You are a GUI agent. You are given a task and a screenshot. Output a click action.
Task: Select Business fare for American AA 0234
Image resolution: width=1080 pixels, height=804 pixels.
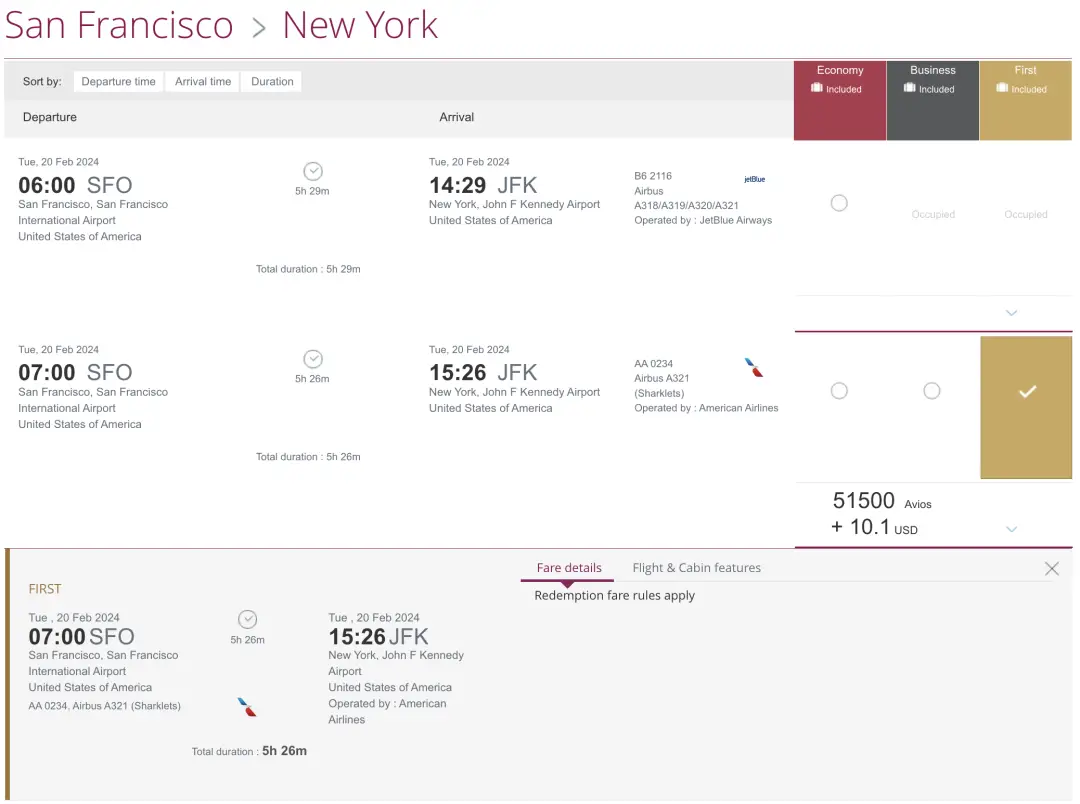[932, 391]
